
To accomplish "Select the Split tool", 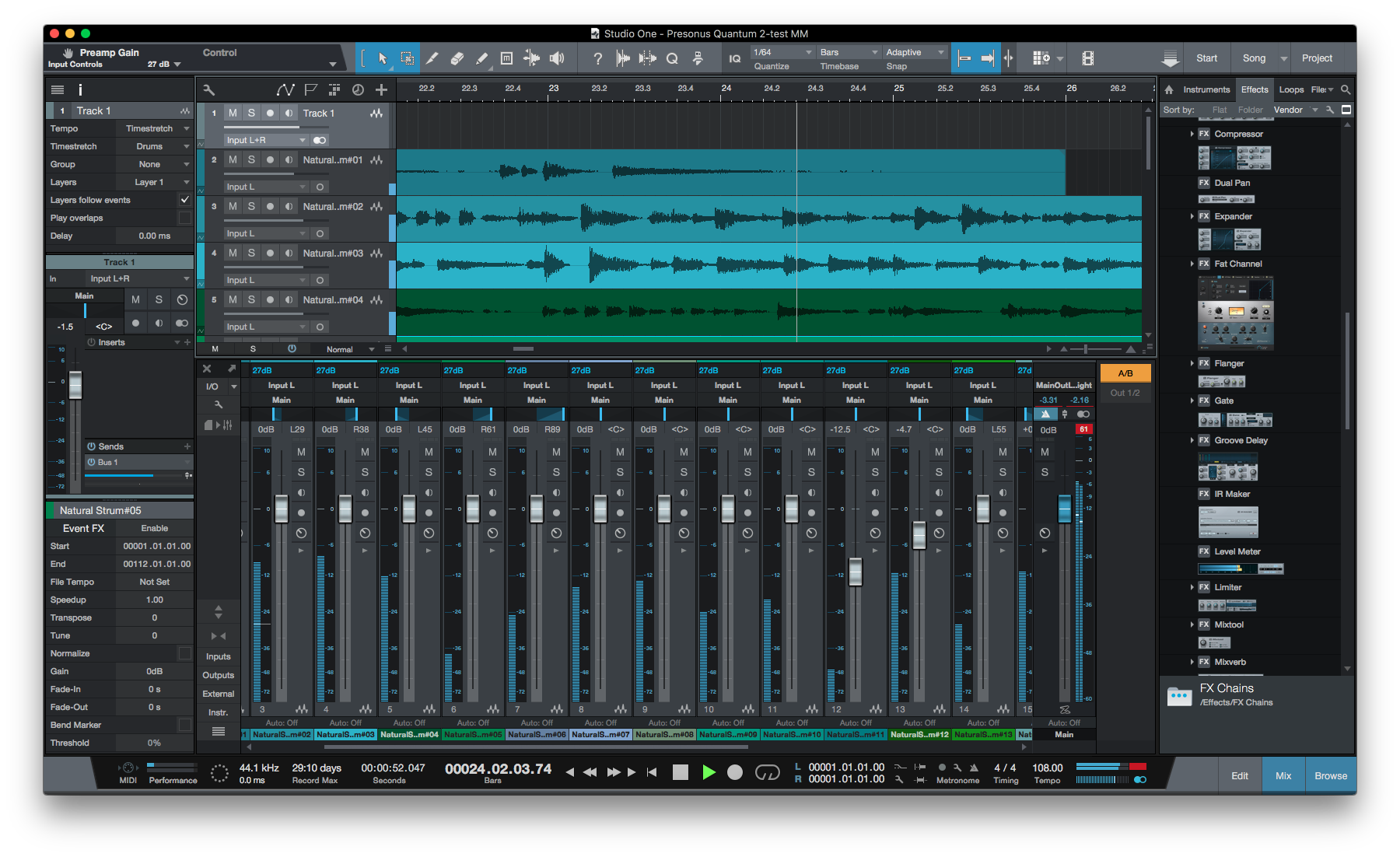I will pos(432,58).
